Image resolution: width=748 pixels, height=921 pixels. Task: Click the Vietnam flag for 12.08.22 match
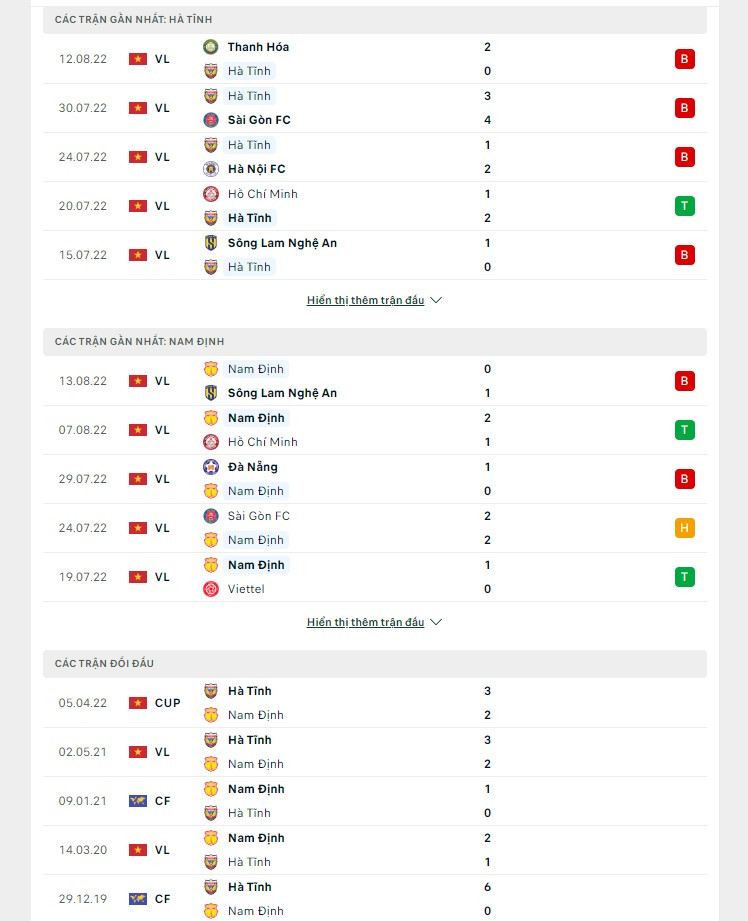pos(138,59)
